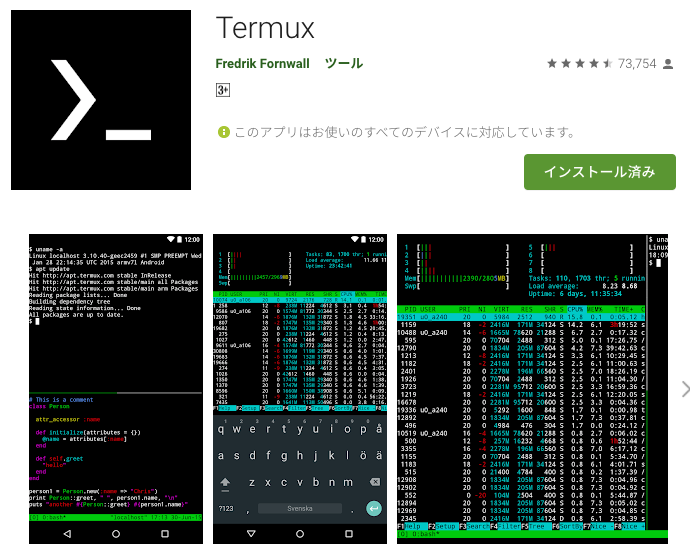This screenshot has width=690, height=558.
Task: Click the device compatibility message text
Action: pyautogui.click(x=405, y=132)
